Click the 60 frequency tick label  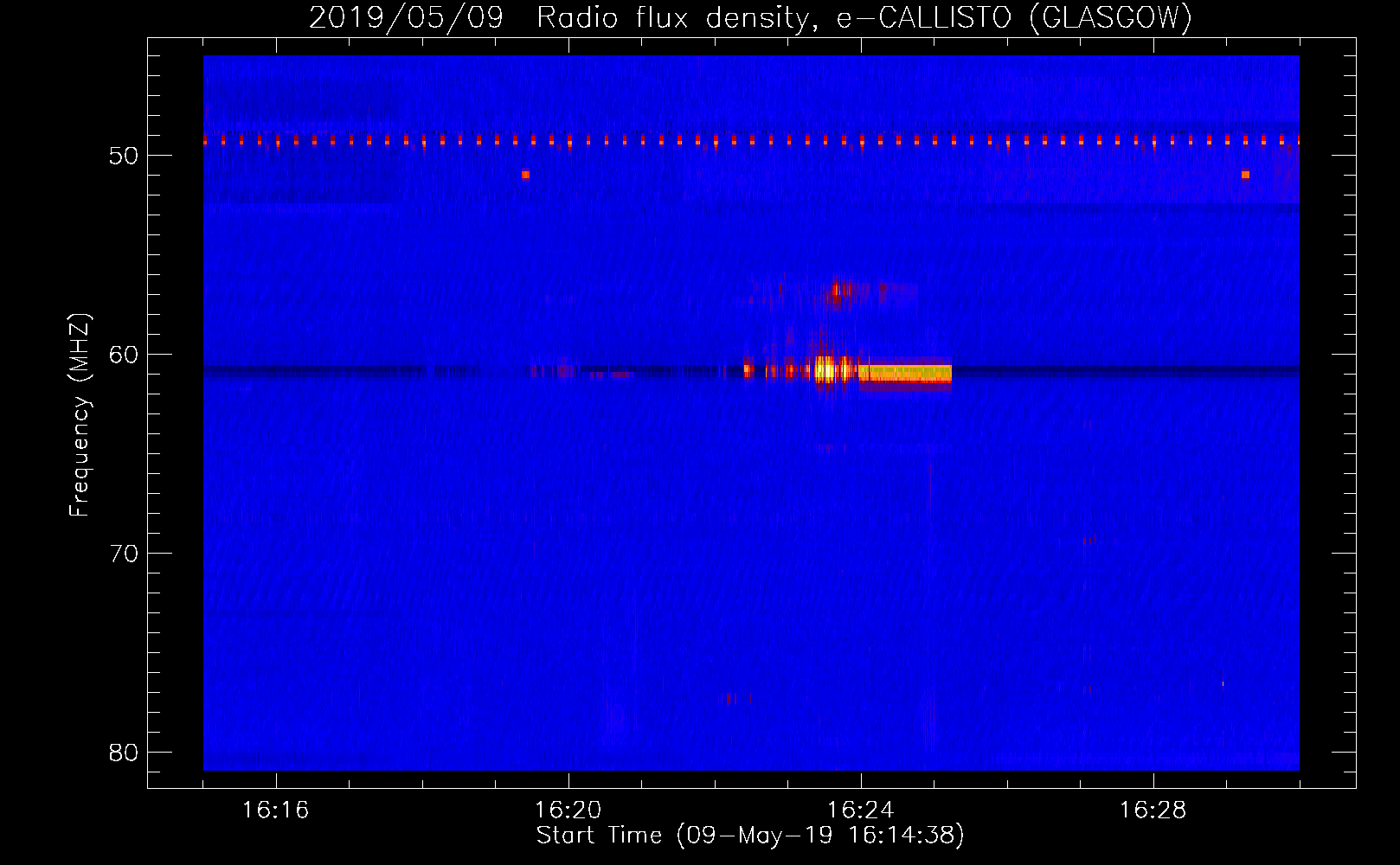click(x=124, y=355)
